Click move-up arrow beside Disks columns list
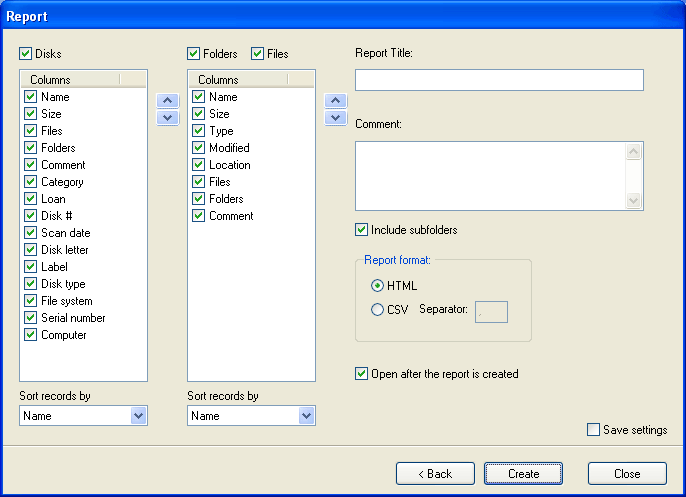Viewport: 686px width, 497px height. tap(168, 100)
